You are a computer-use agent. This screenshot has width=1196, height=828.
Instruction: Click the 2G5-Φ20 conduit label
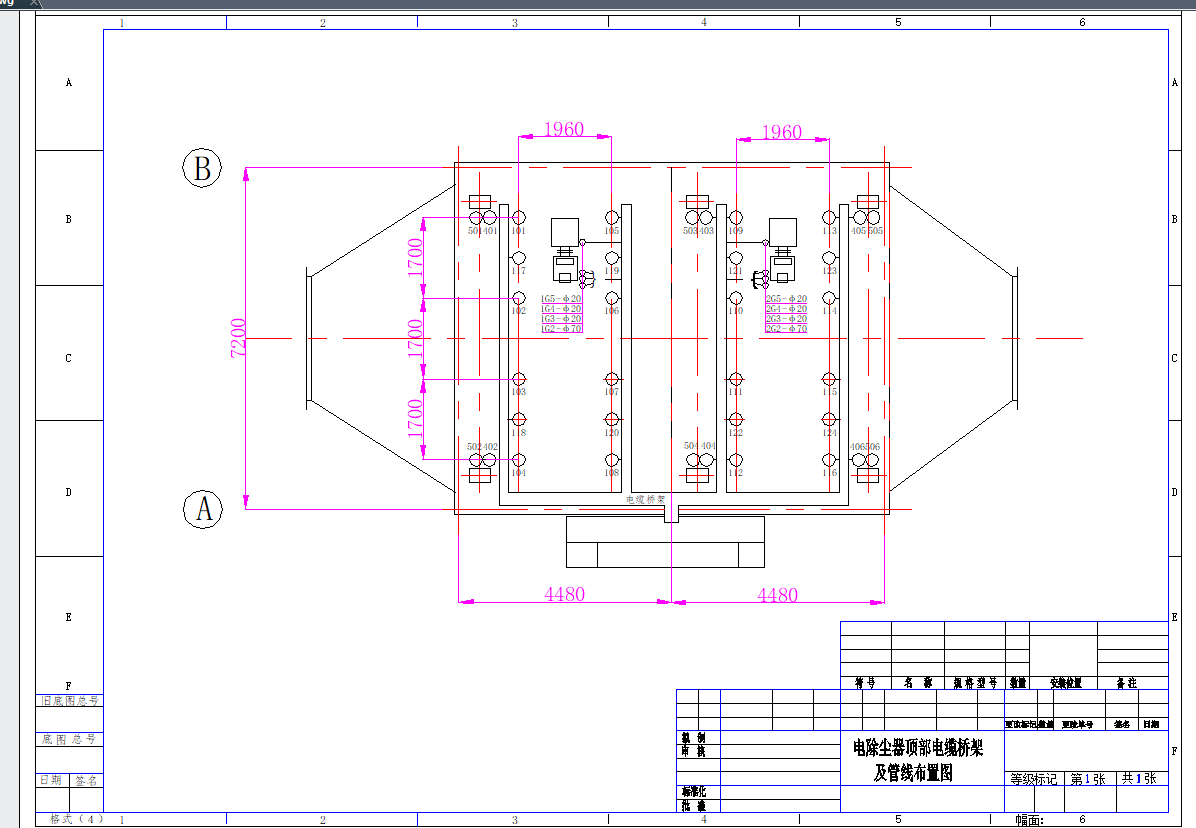786,299
